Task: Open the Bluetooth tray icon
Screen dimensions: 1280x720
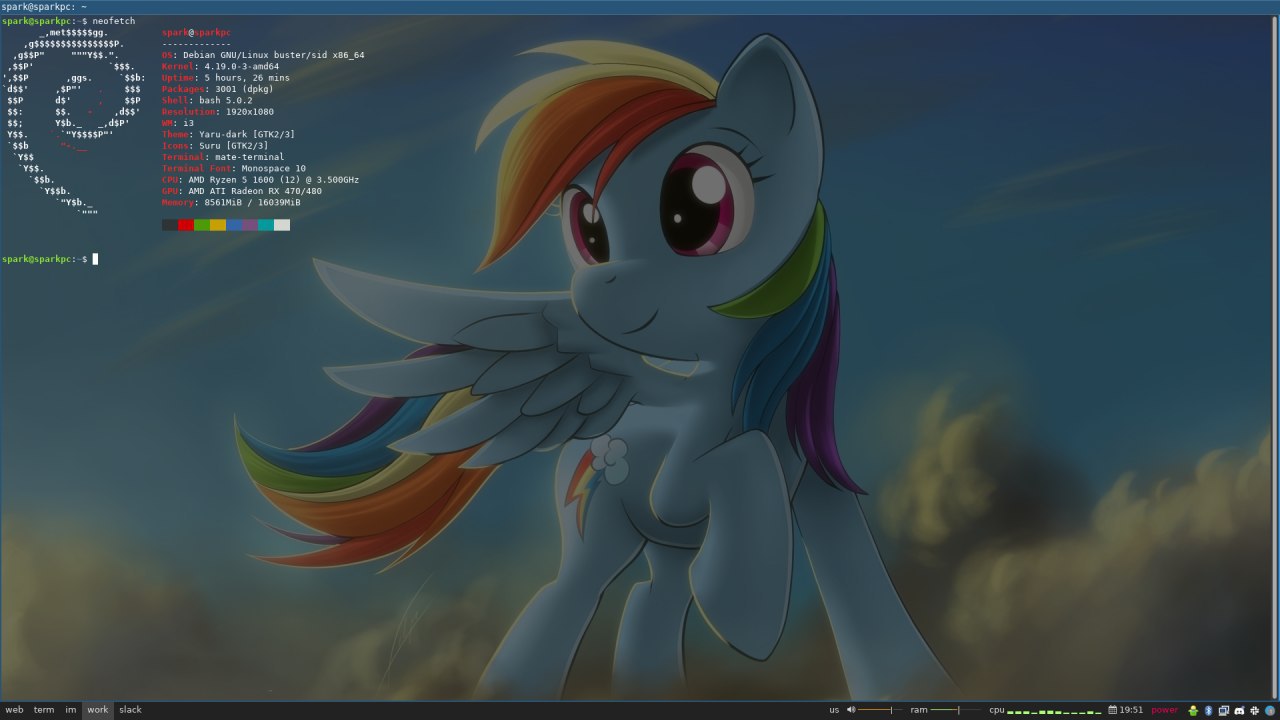Action: point(1208,710)
